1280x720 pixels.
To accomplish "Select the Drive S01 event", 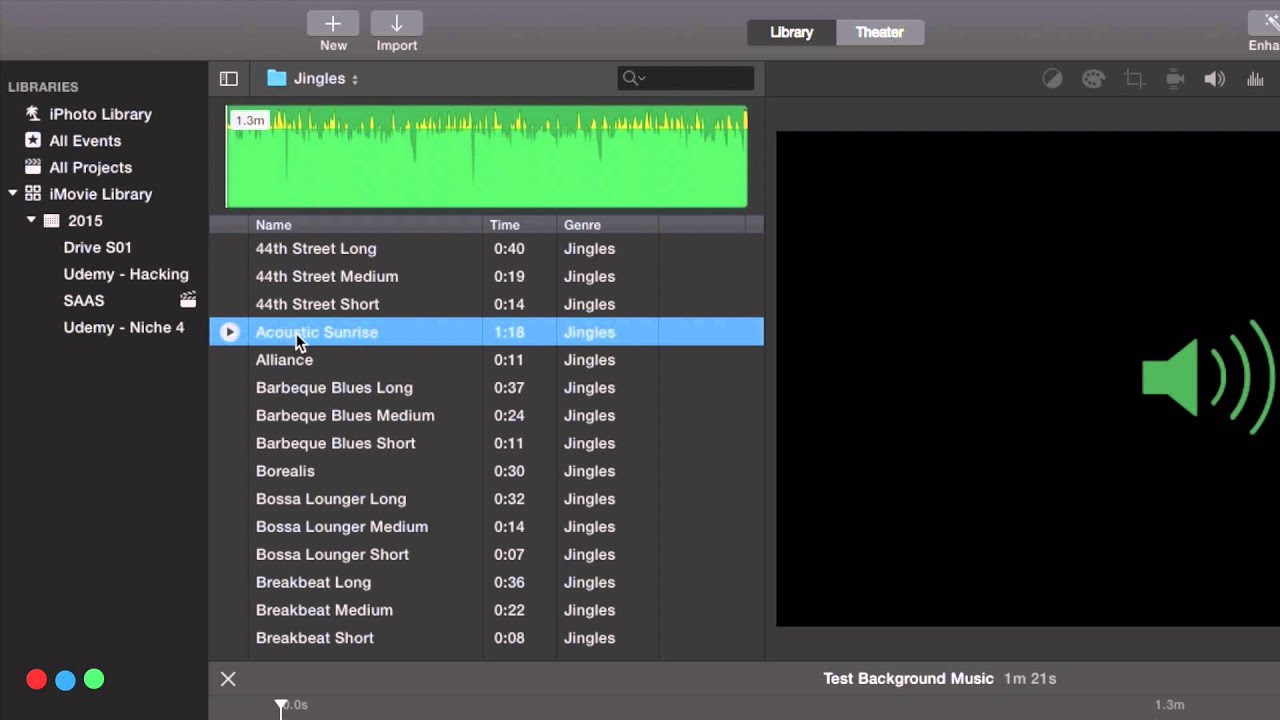I will coord(97,247).
